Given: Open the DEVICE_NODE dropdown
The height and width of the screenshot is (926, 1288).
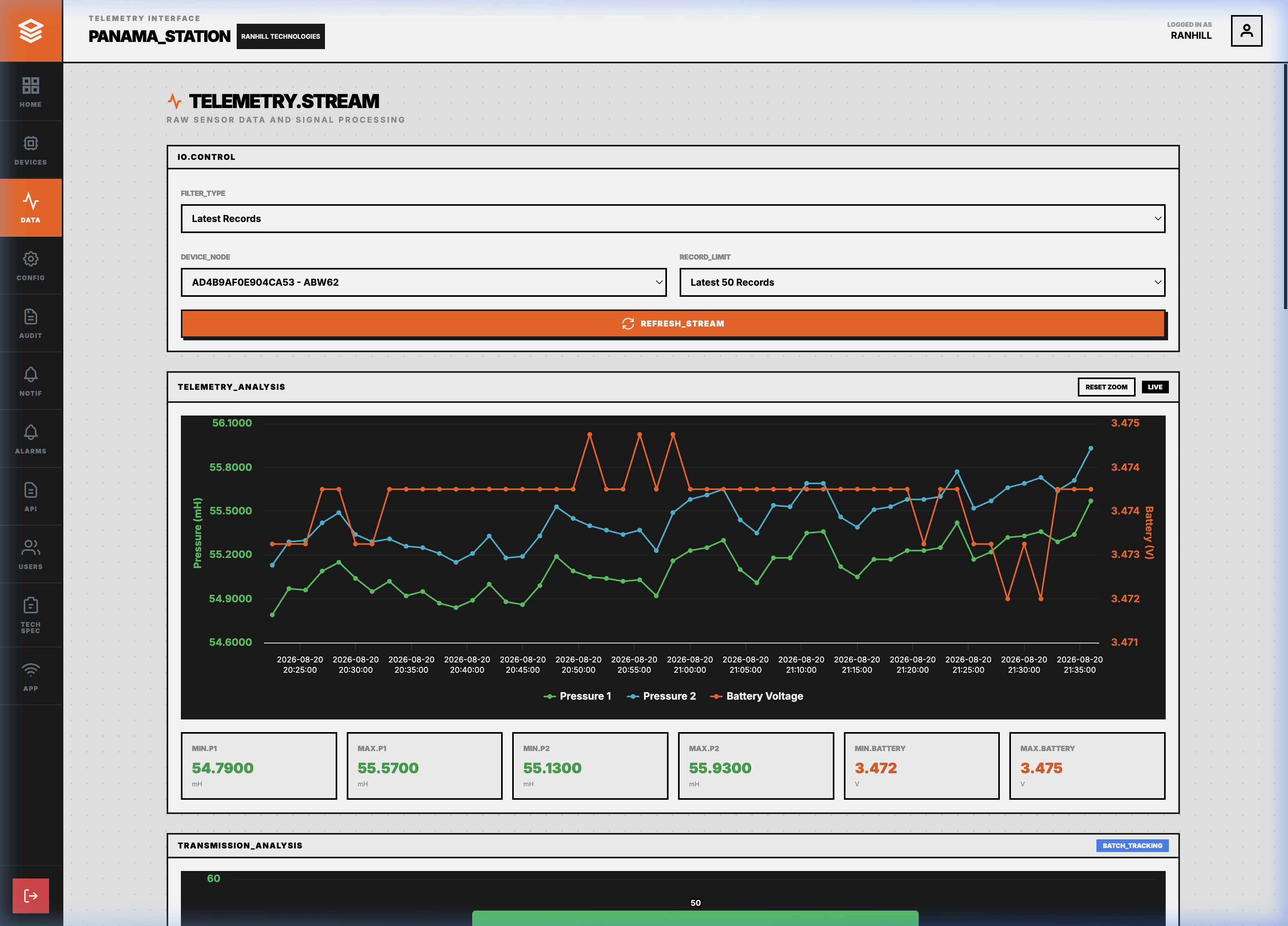Looking at the screenshot, I should (423, 282).
